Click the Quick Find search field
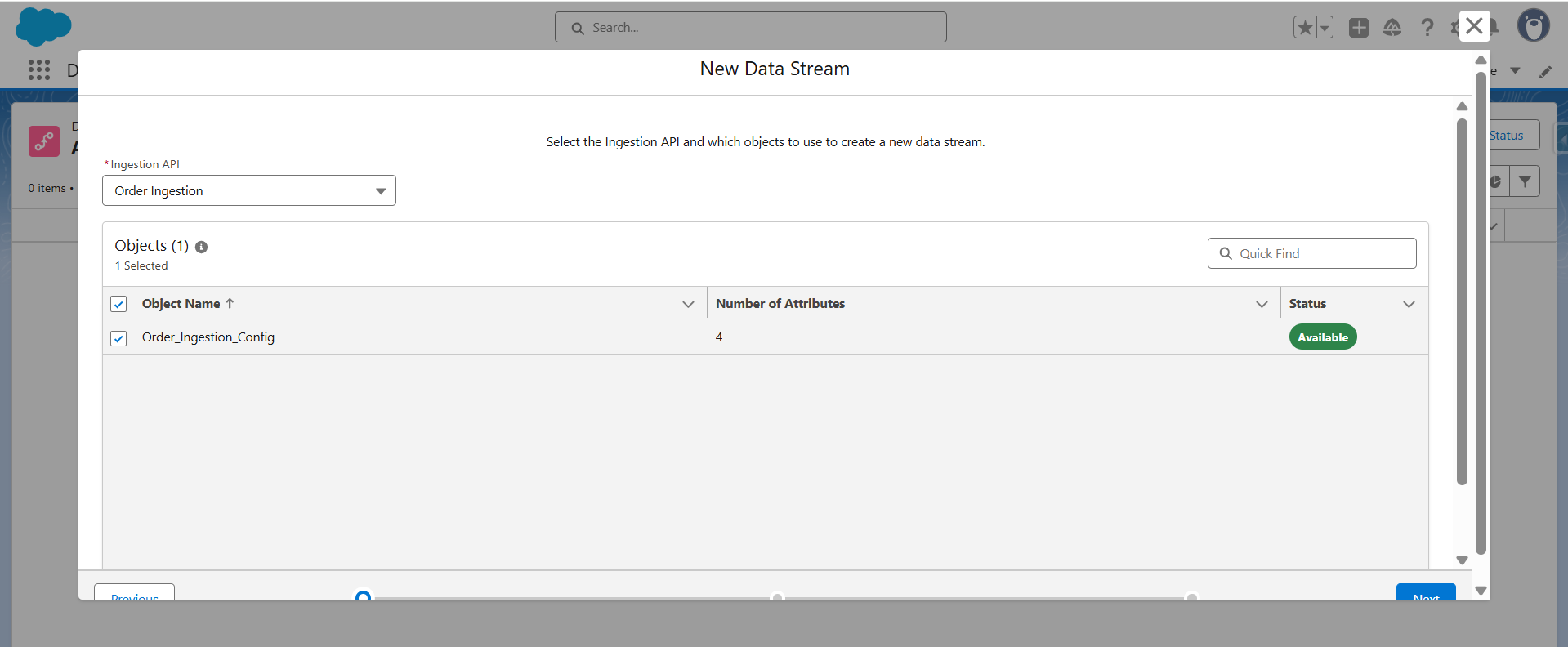Viewport: 1568px width, 647px height. [x=1311, y=253]
